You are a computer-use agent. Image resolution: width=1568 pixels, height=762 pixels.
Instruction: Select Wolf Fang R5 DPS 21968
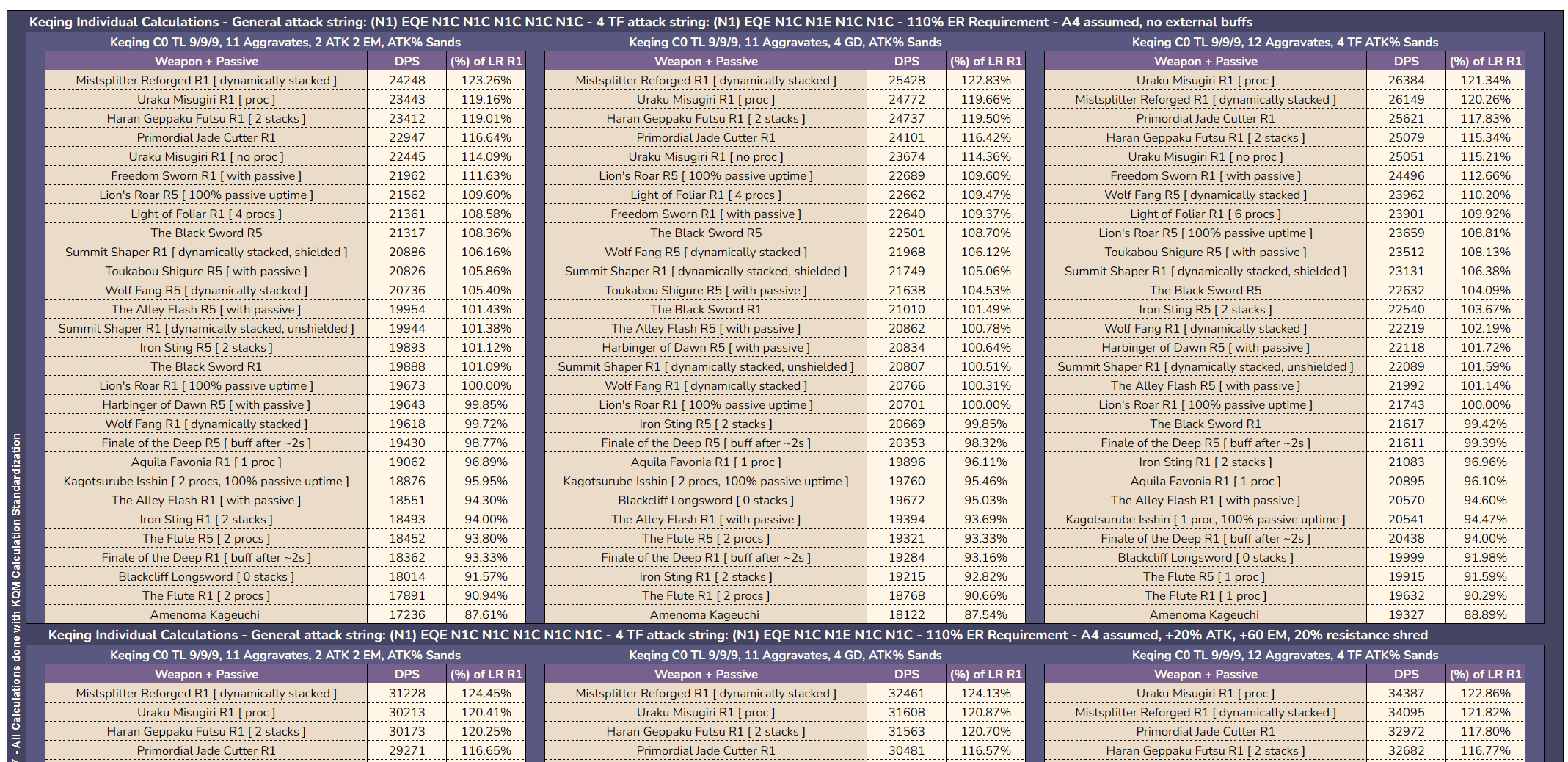click(906, 252)
